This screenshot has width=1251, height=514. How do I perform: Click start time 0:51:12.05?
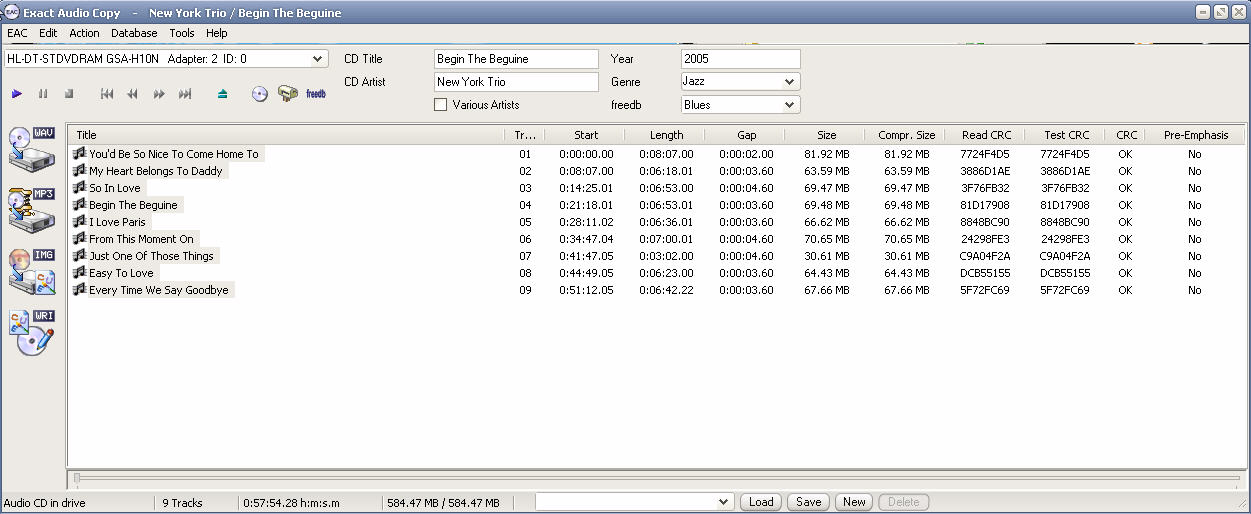coord(586,290)
